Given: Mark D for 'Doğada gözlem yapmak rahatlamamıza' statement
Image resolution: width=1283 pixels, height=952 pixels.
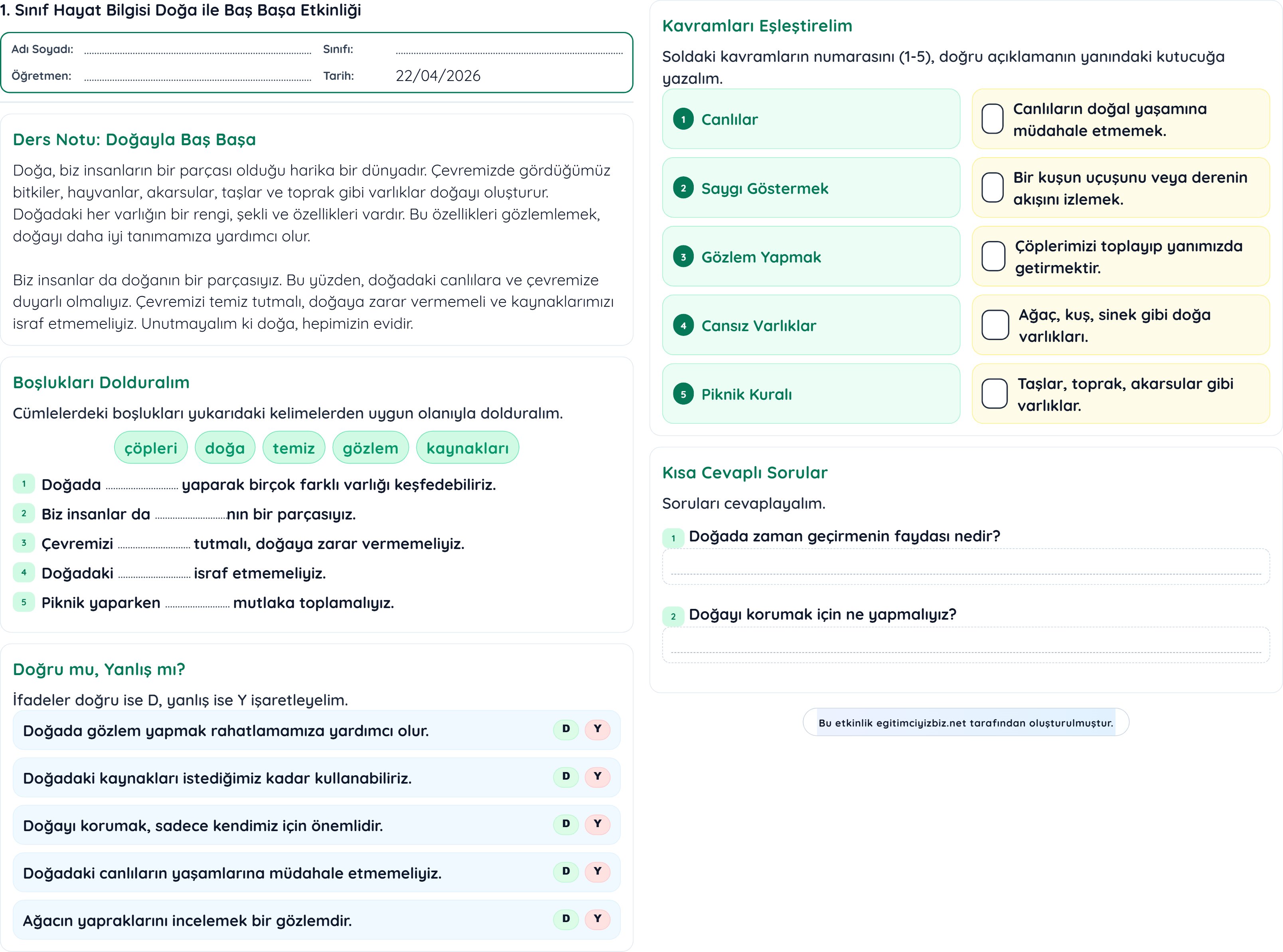Looking at the screenshot, I should tap(566, 729).
